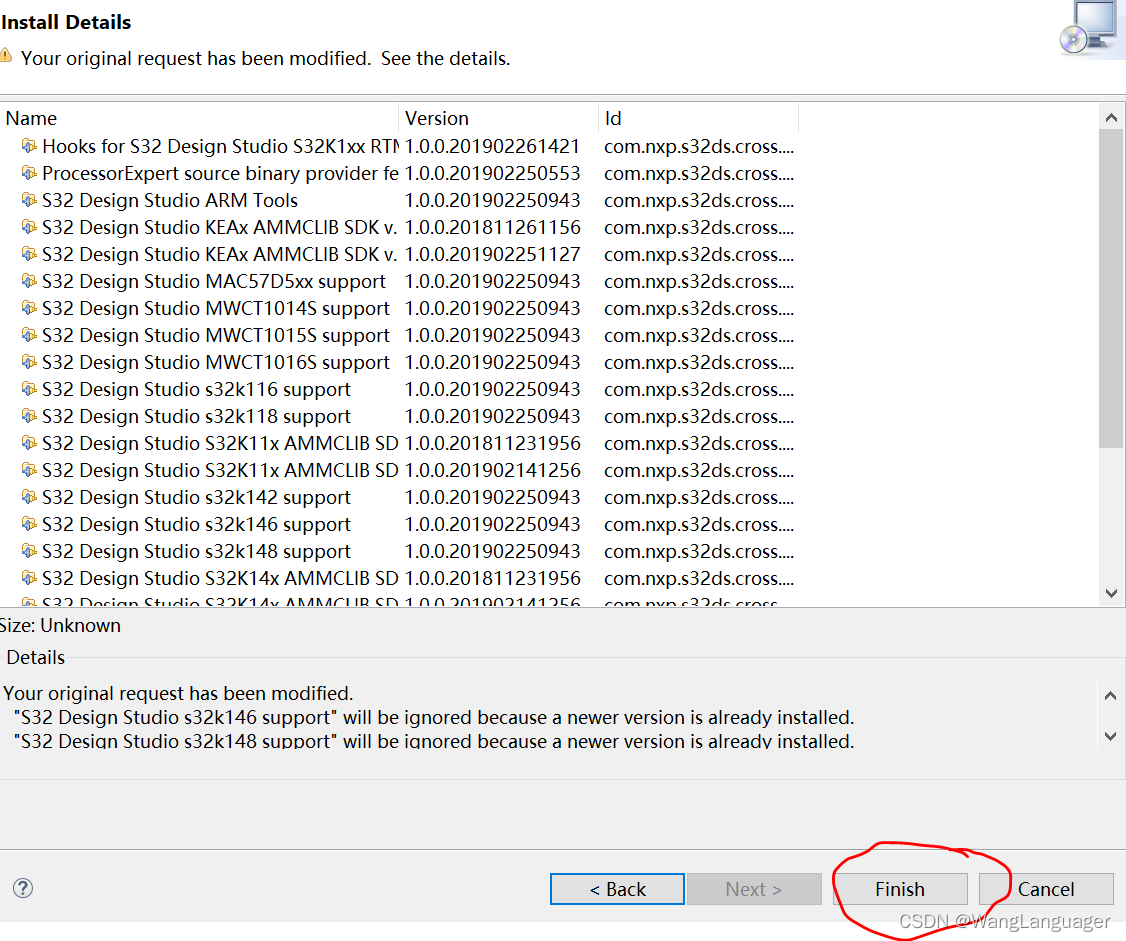
Task: Select 'S32 Design Studio s32k148 support' list row
Action: (196, 552)
